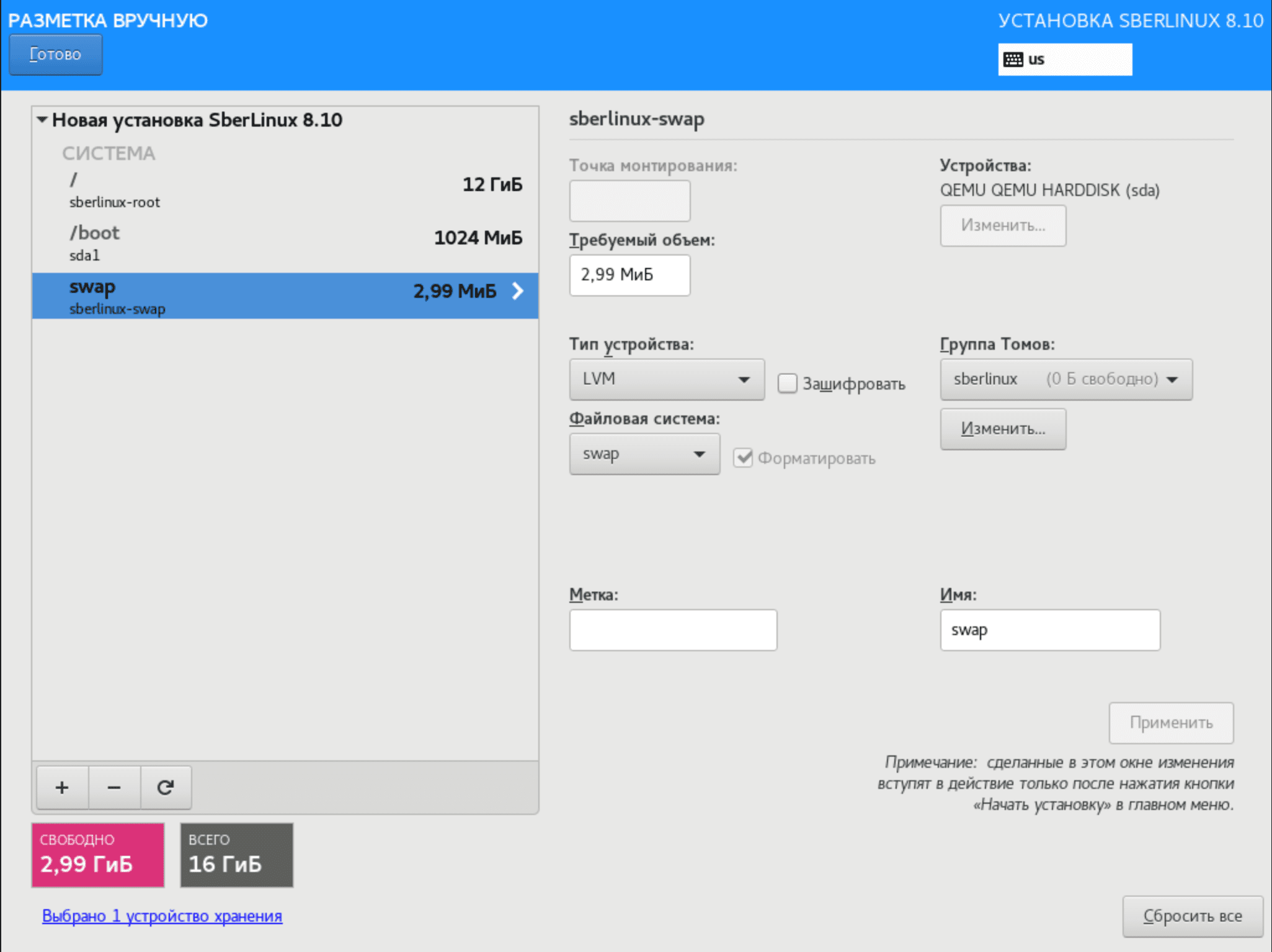Click the minus icon to remove partition
The height and width of the screenshot is (952, 1272).
pos(114,787)
